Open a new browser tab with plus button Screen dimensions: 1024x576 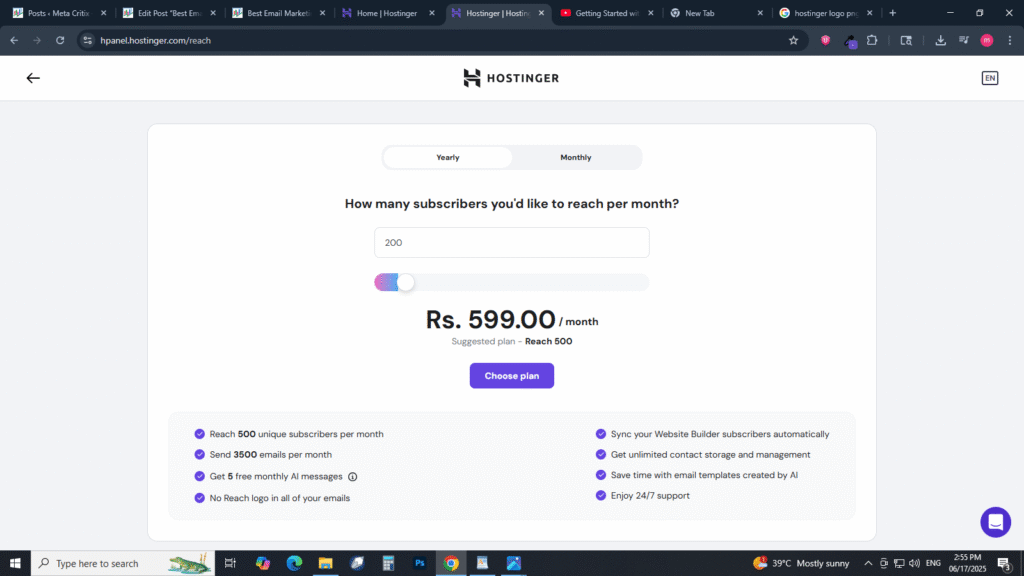coord(892,13)
